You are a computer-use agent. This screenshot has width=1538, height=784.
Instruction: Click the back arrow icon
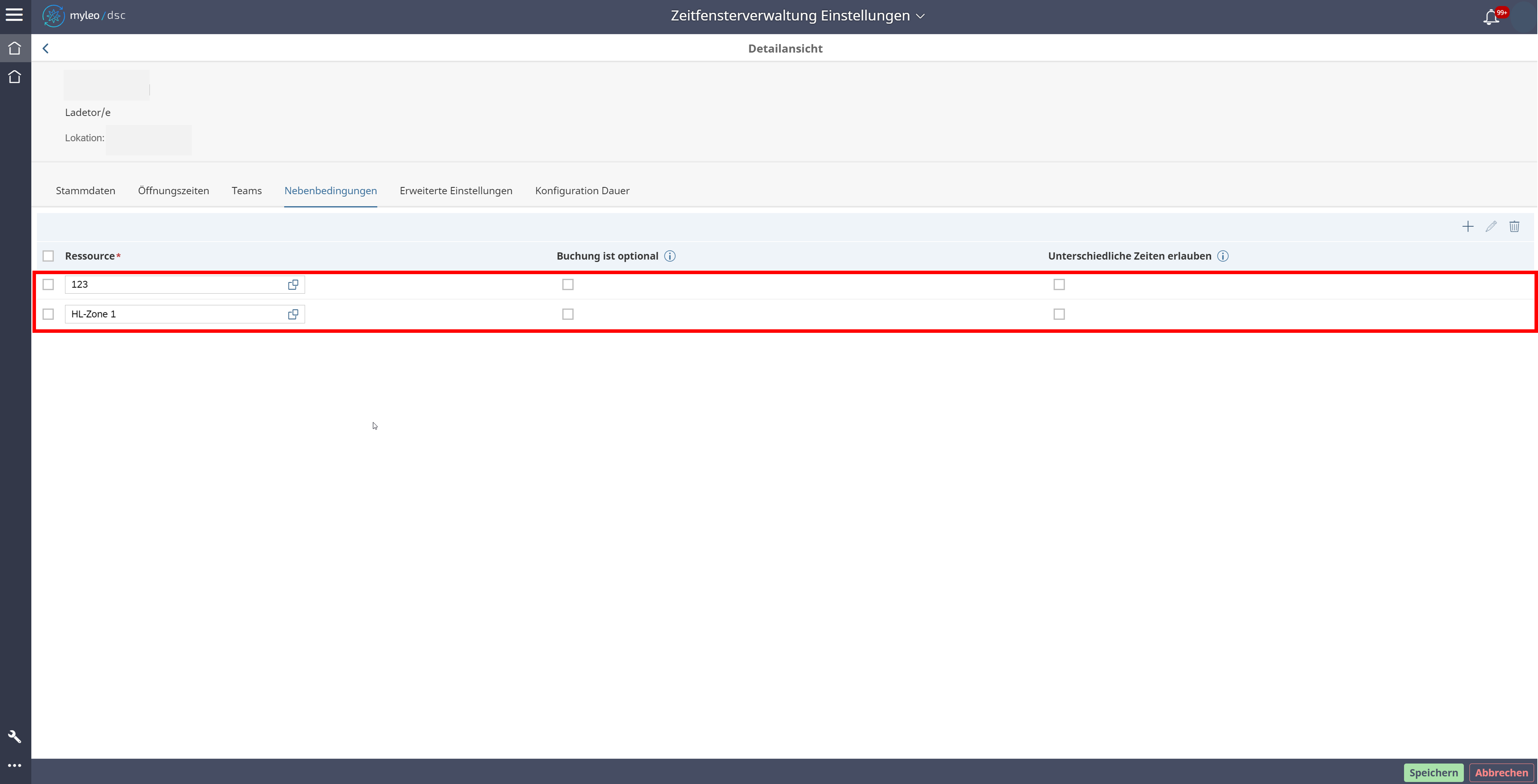coord(45,49)
